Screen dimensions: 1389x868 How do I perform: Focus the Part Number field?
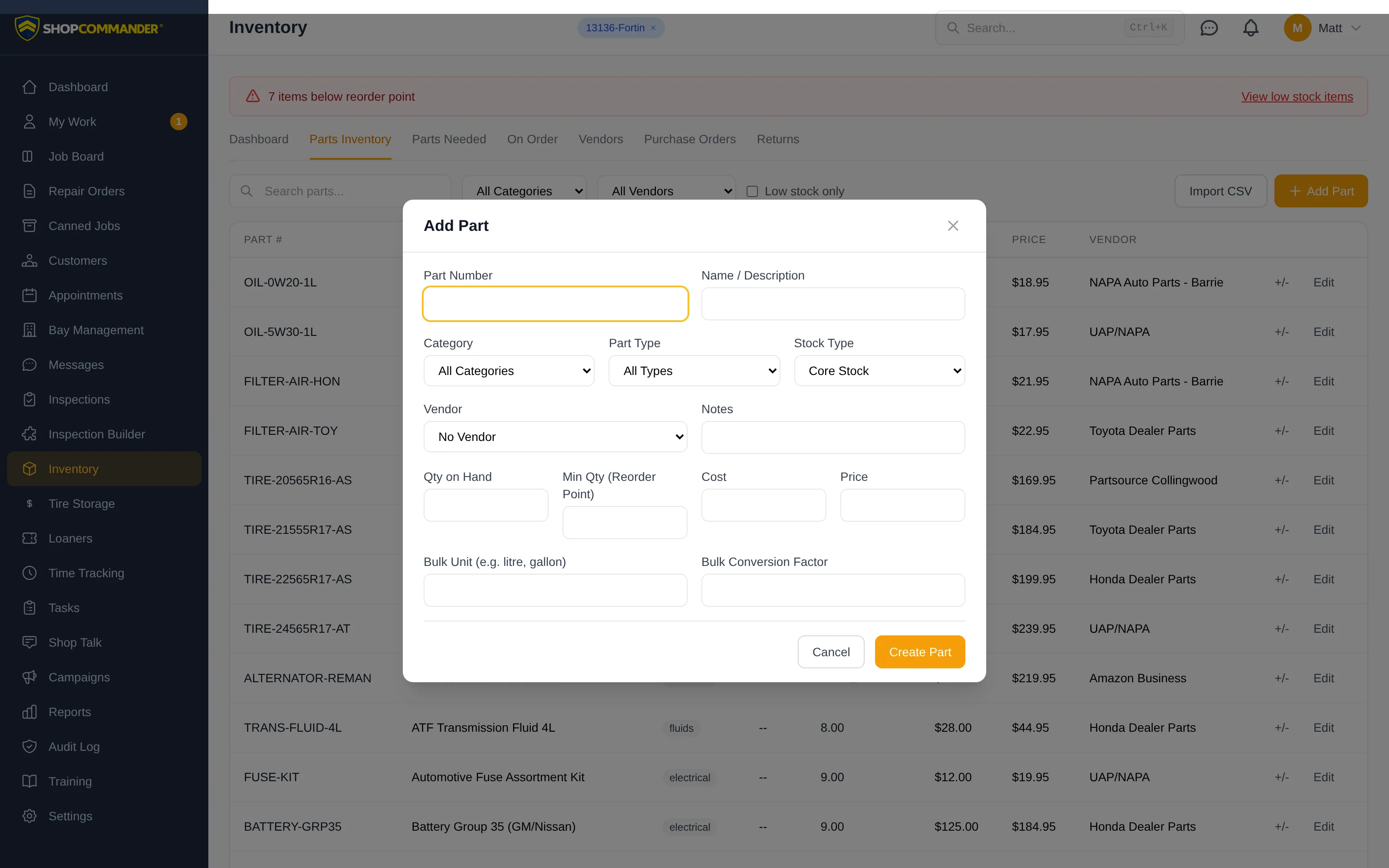[x=555, y=304]
